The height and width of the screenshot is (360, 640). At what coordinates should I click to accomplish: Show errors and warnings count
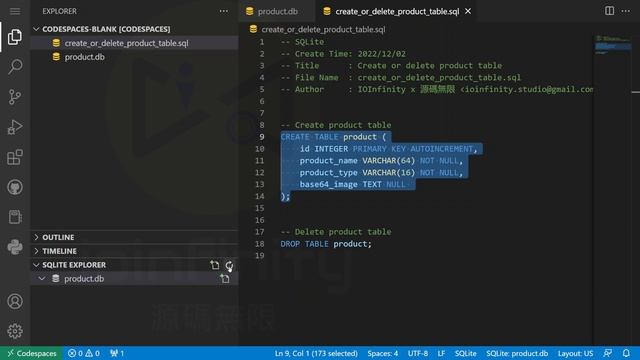[84, 353]
